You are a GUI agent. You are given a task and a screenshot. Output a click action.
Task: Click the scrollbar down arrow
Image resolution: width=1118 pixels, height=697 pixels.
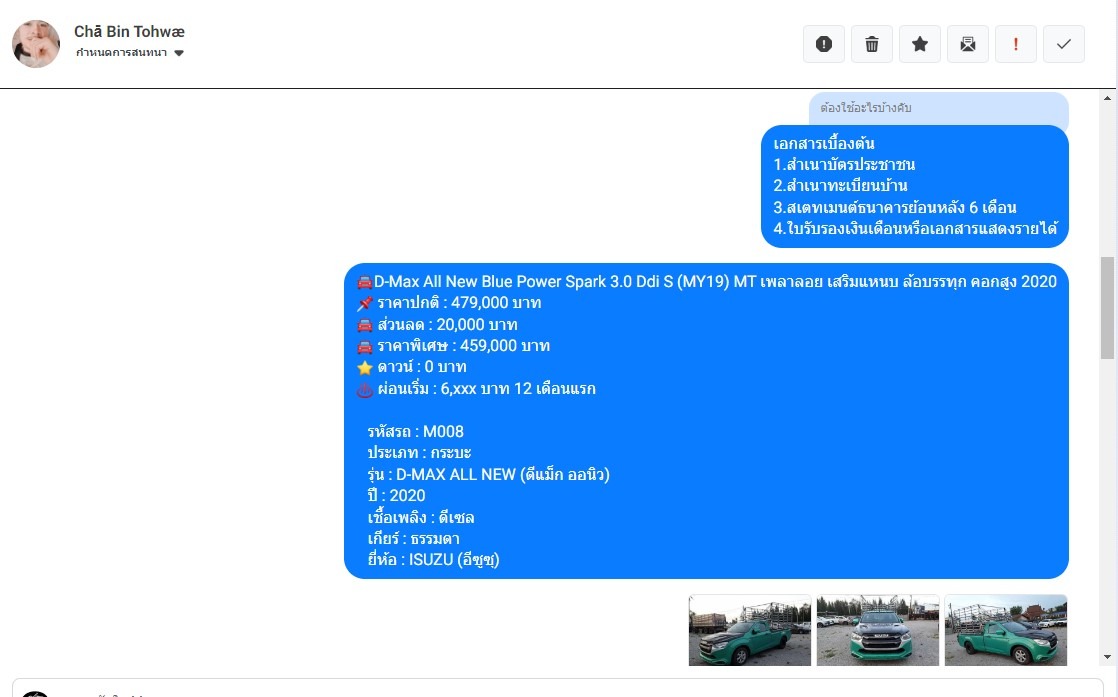(1107, 657)
